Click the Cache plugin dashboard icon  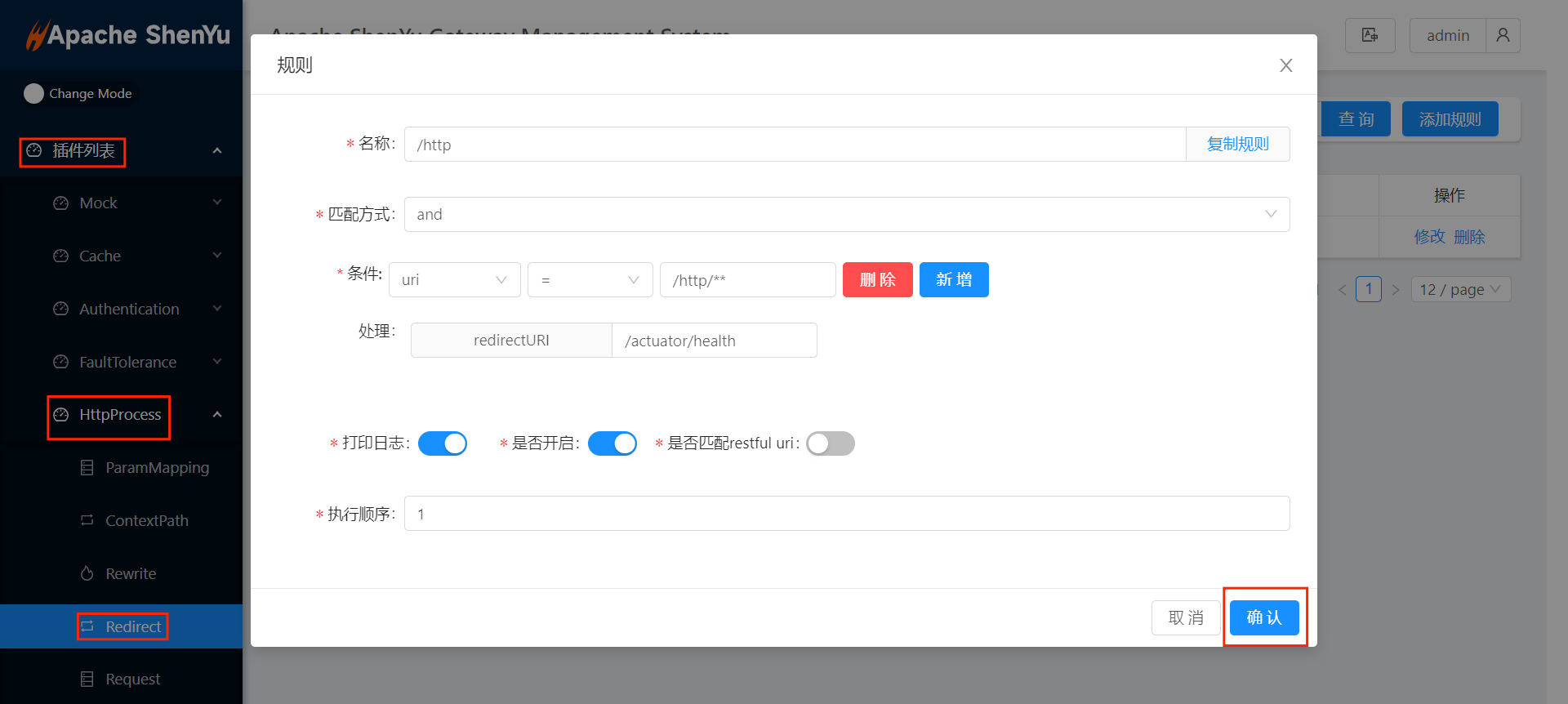(60, 256)
